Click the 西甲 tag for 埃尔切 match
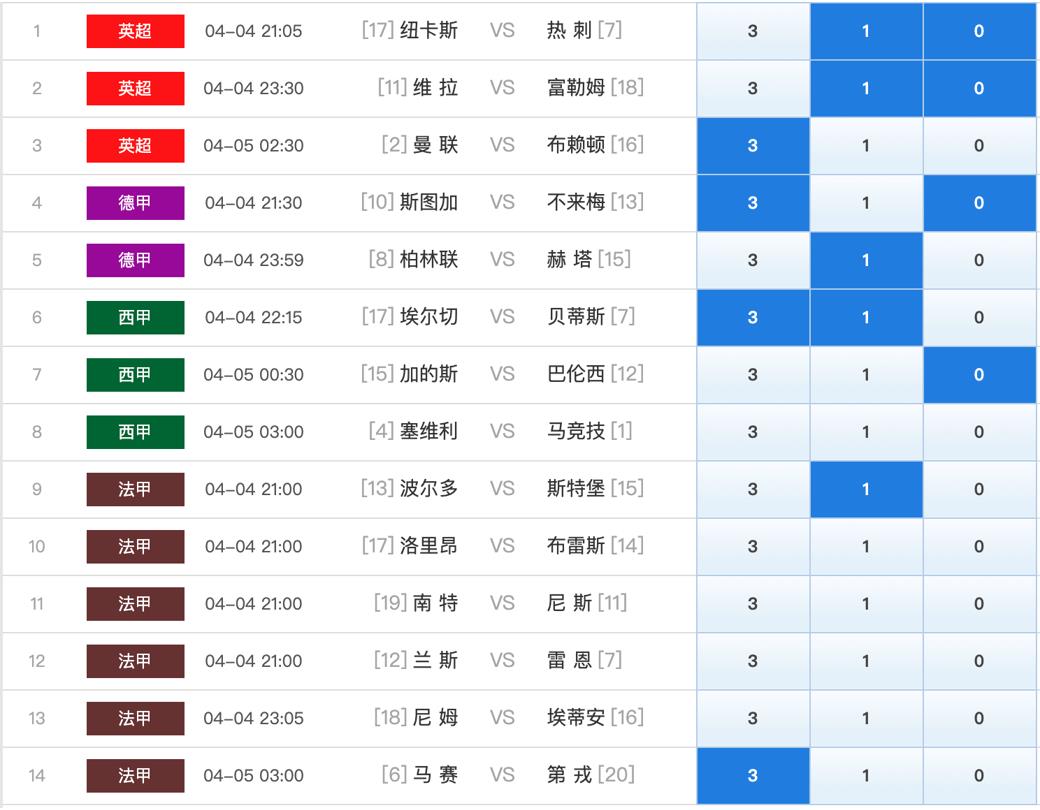Viewport: 1040px width, 810px height. tap(135, 318)
